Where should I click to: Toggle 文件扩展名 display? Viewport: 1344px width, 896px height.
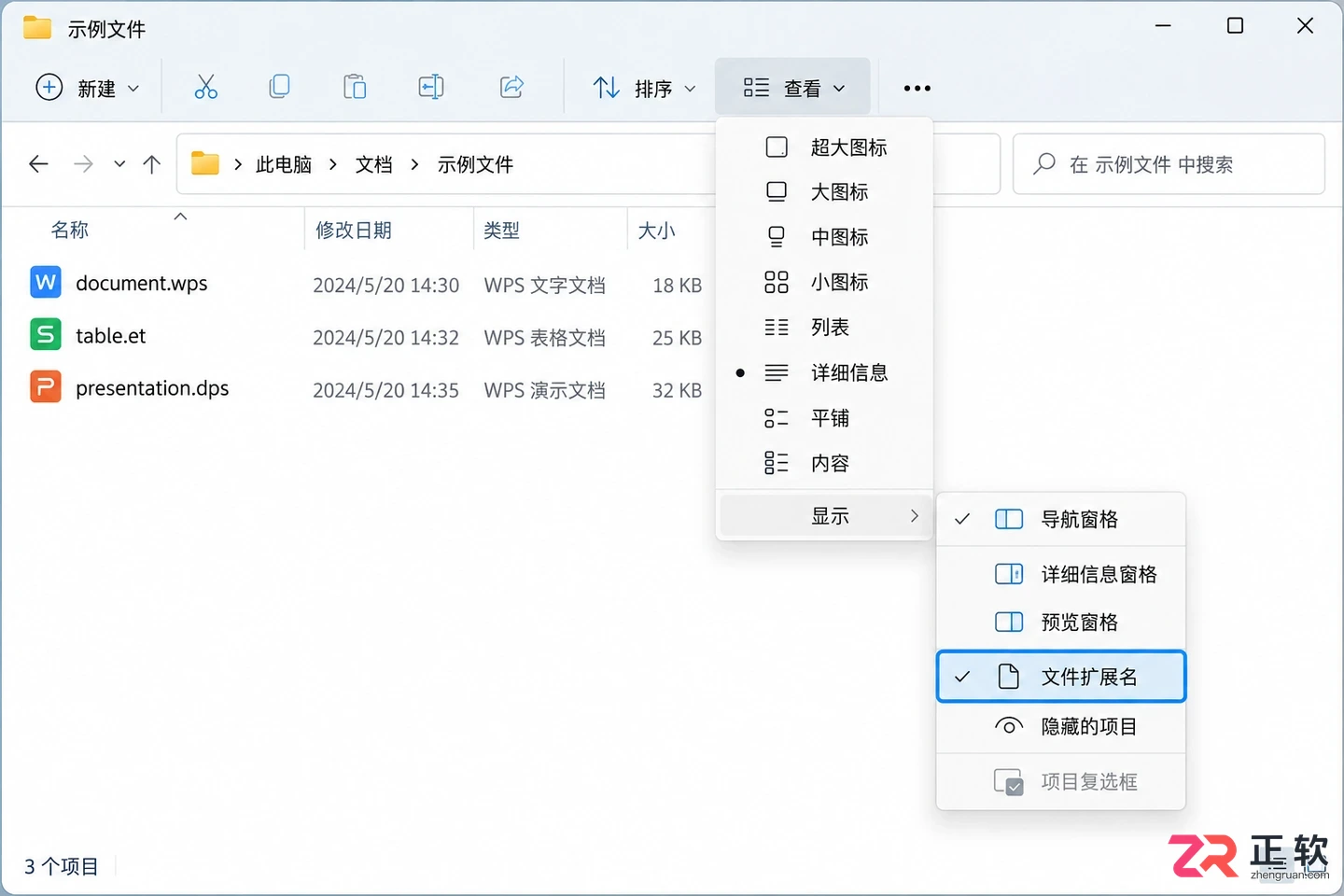coord(1061,676)
